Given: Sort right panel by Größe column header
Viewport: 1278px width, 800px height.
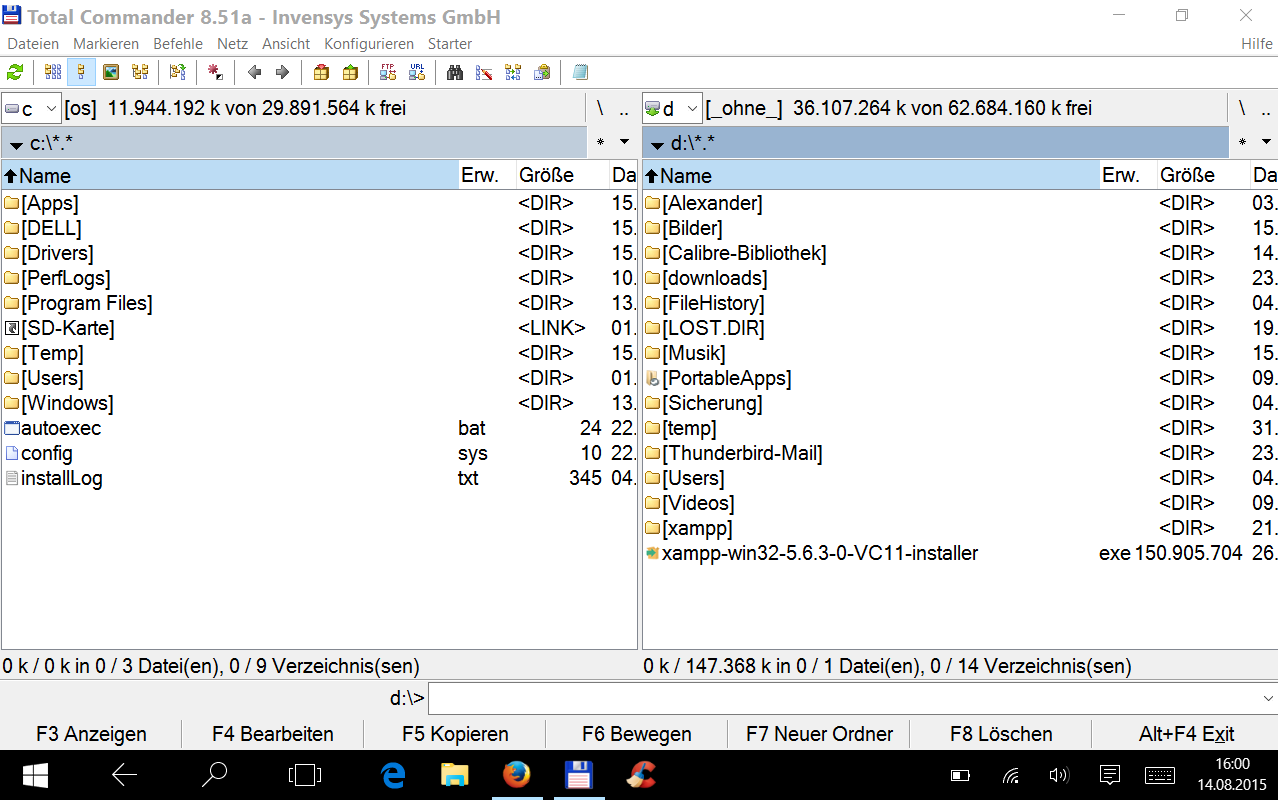Looking at the screenshot, I should point(1203,175).
